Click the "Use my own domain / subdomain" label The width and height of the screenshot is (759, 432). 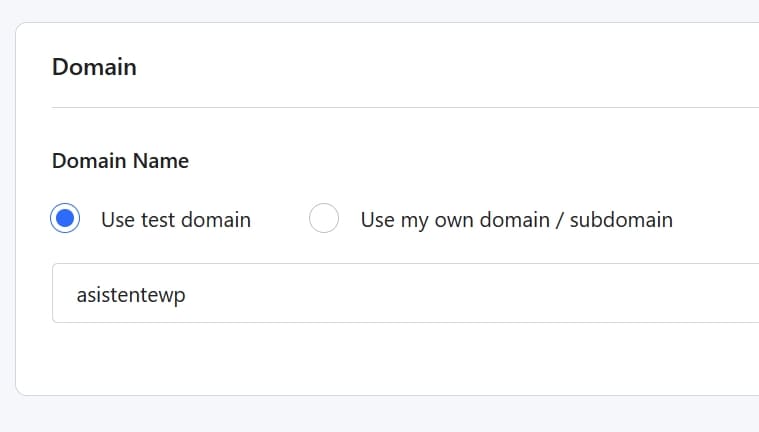pyautogui.click(x=516, y=219)
